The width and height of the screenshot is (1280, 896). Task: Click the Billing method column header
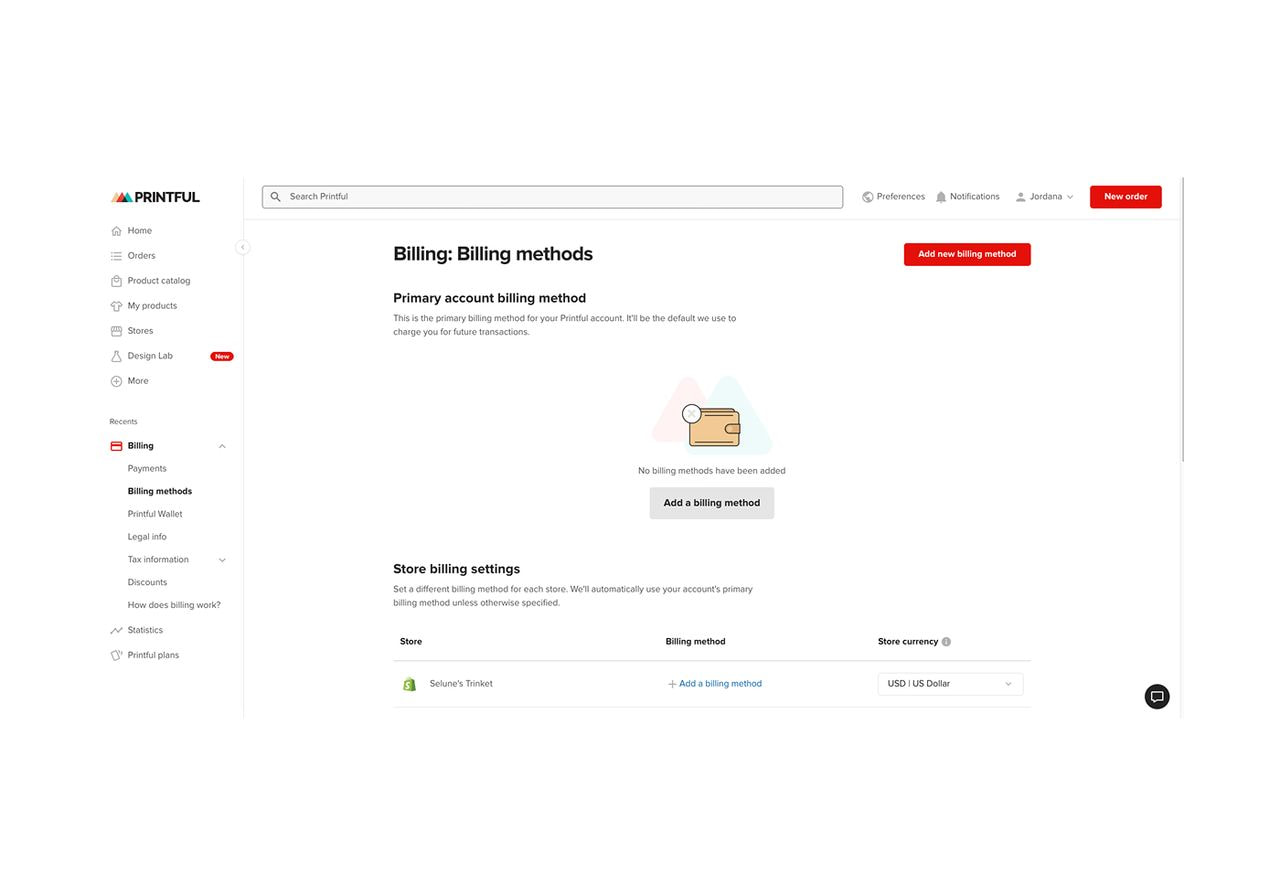pos(696,642)
